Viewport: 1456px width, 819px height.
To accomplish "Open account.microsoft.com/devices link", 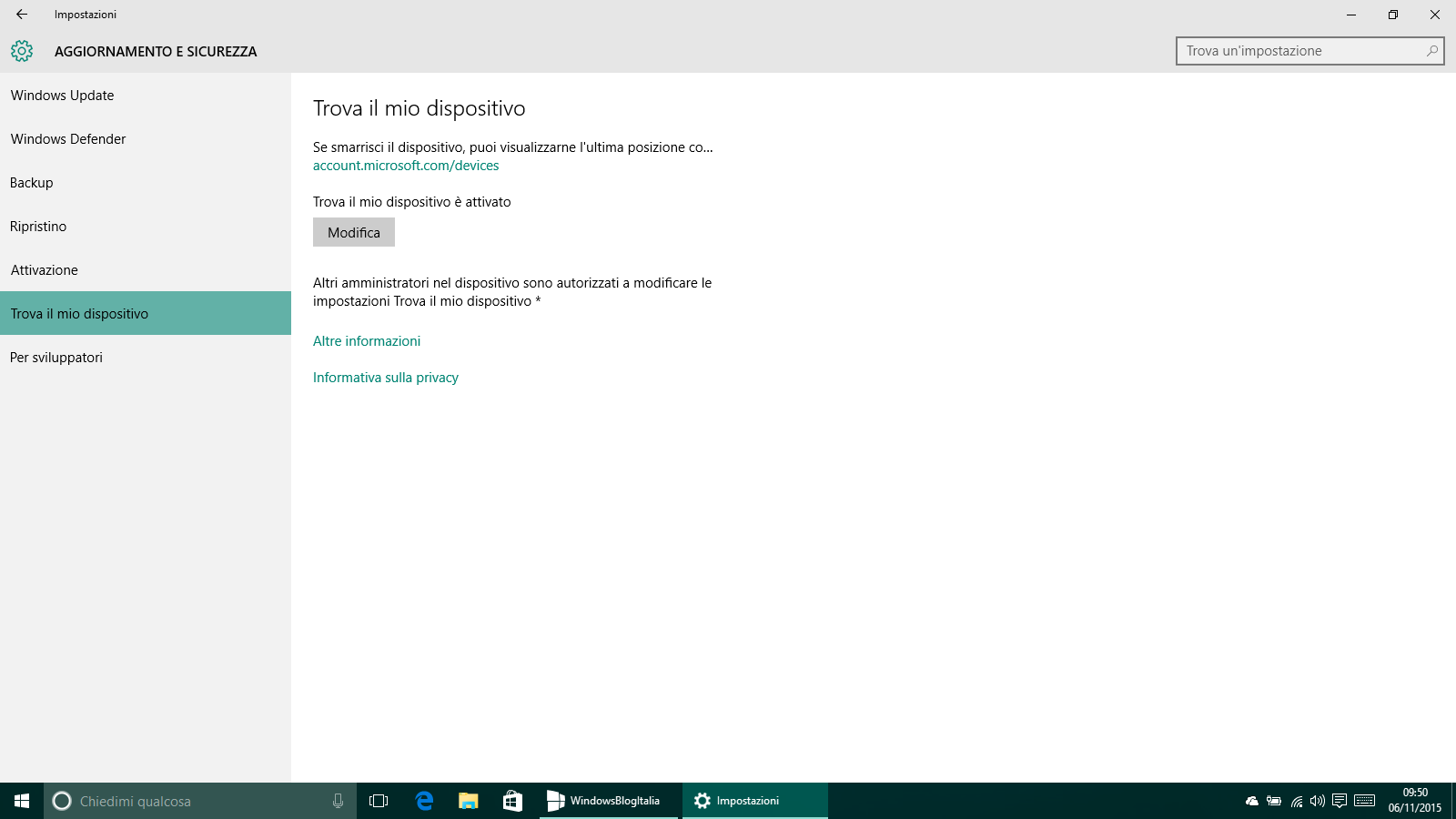I will tap(406, 166).
